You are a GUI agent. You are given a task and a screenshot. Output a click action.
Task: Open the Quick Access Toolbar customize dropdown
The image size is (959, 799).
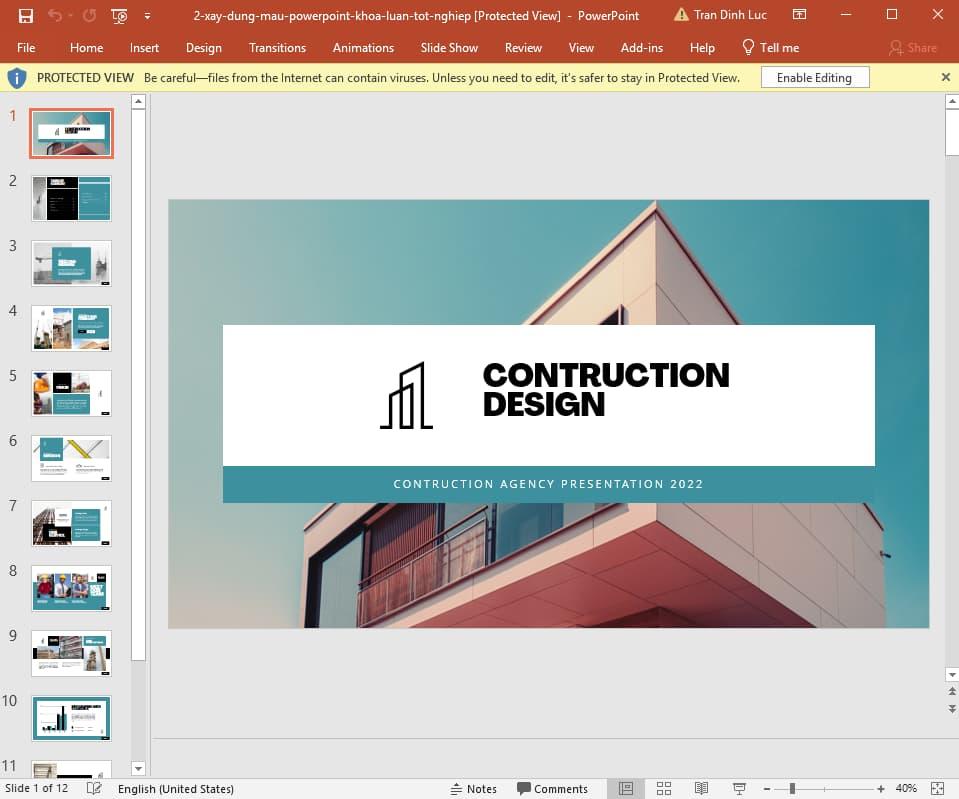click(145, 17)
